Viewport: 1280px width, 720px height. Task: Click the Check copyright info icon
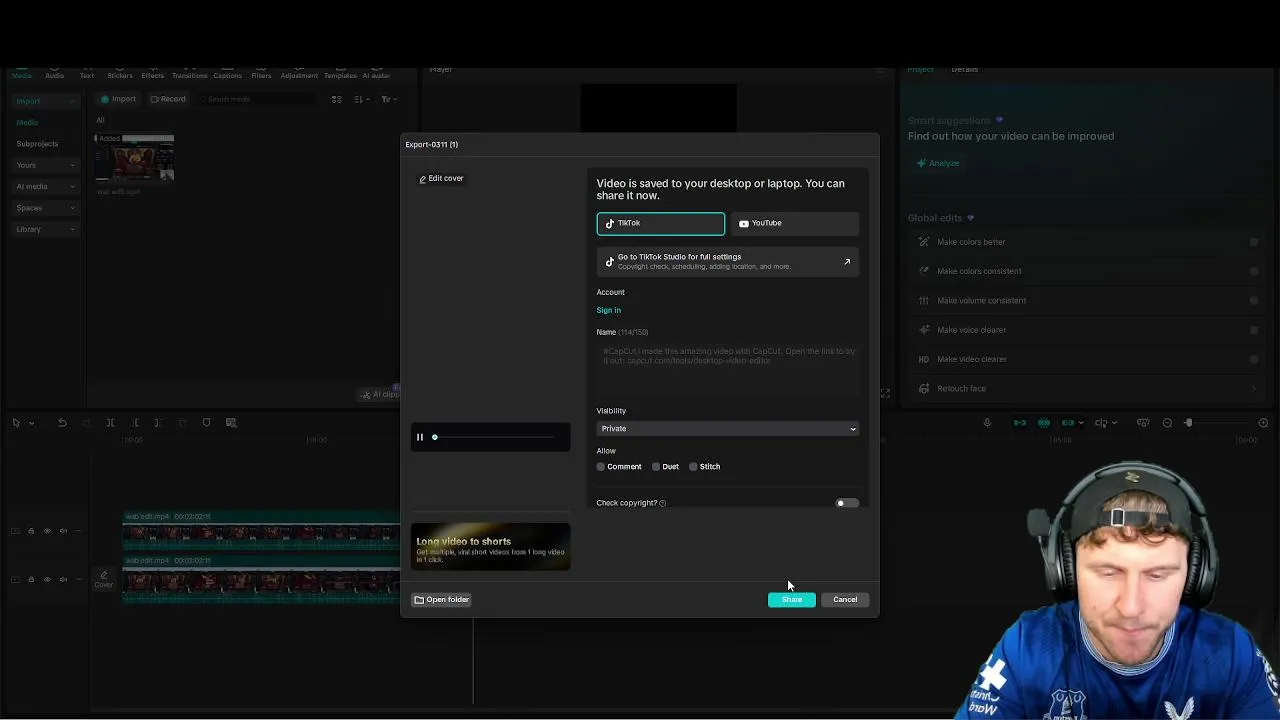662,503
